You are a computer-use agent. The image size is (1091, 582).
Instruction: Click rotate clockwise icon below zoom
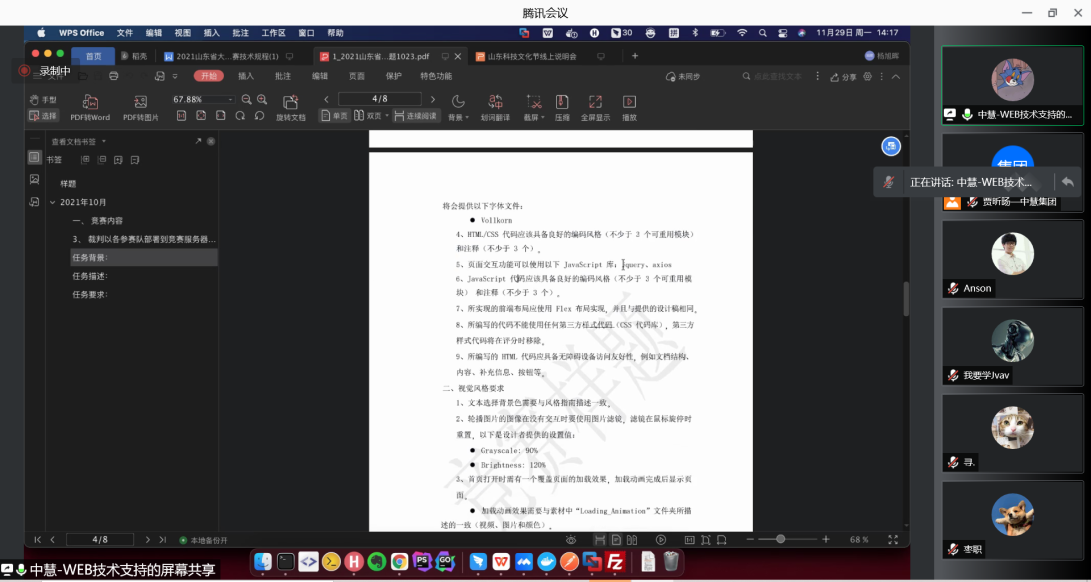240,116
